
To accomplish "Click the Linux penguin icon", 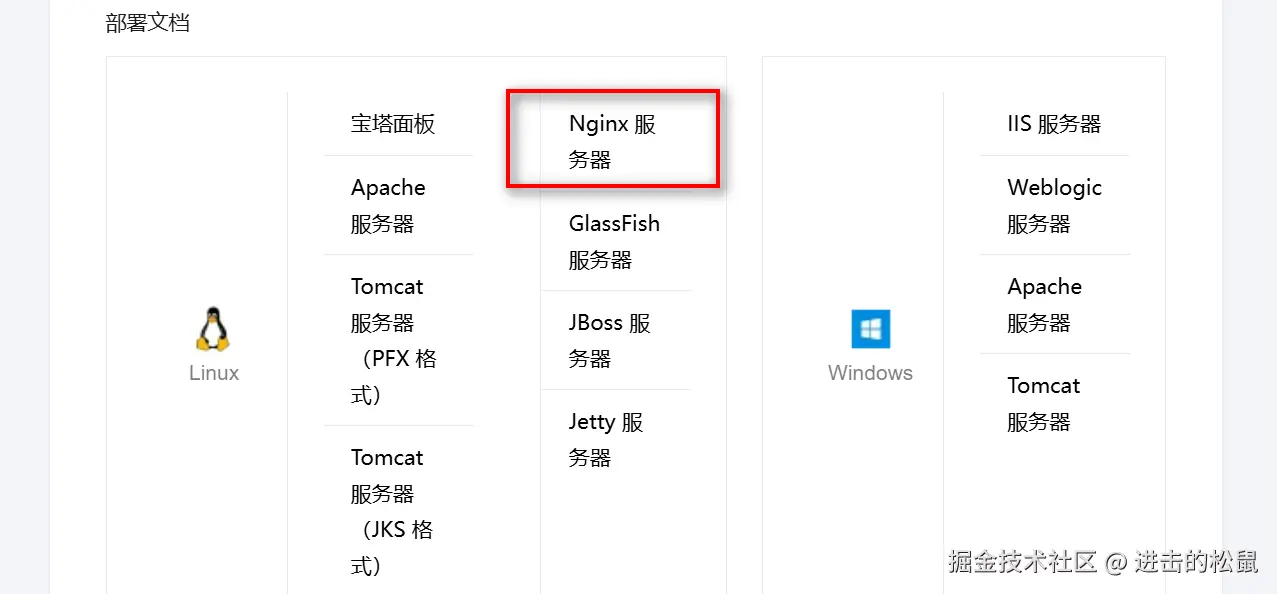I will pyautogui.click(x=213, y=329).
